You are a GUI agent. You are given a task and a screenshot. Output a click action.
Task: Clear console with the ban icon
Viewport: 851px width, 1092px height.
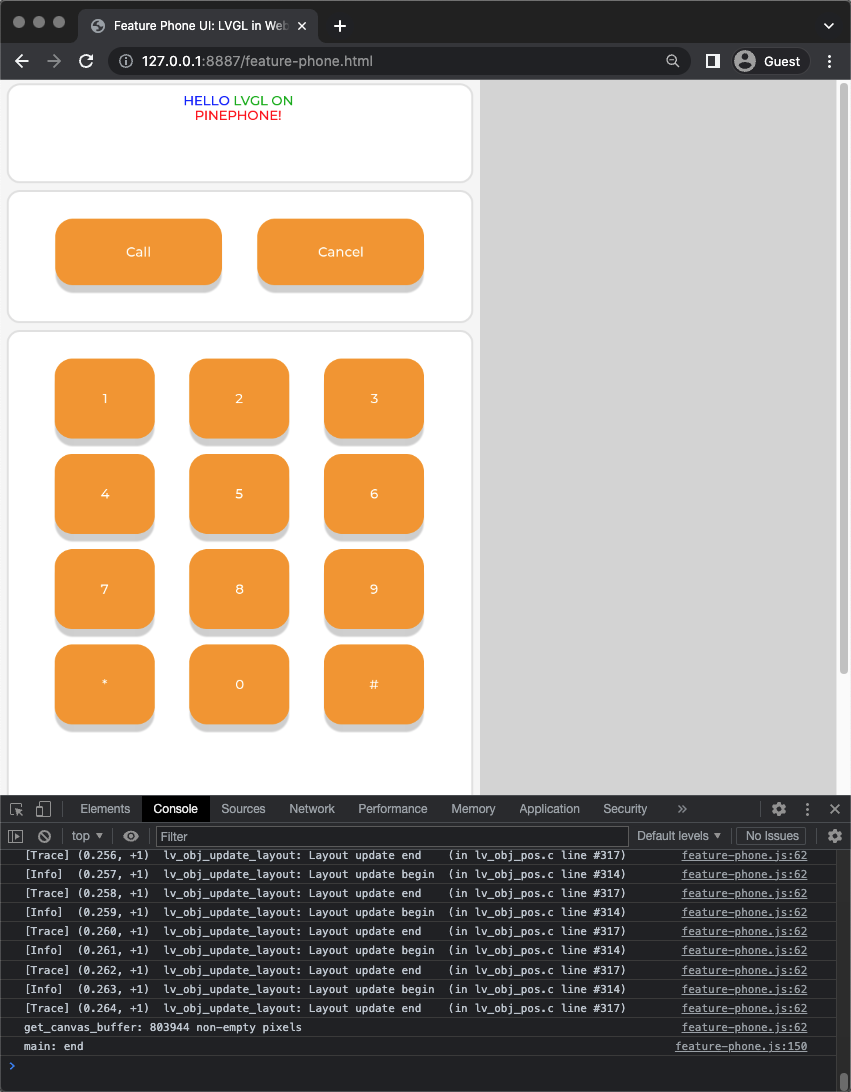[44, 836]
